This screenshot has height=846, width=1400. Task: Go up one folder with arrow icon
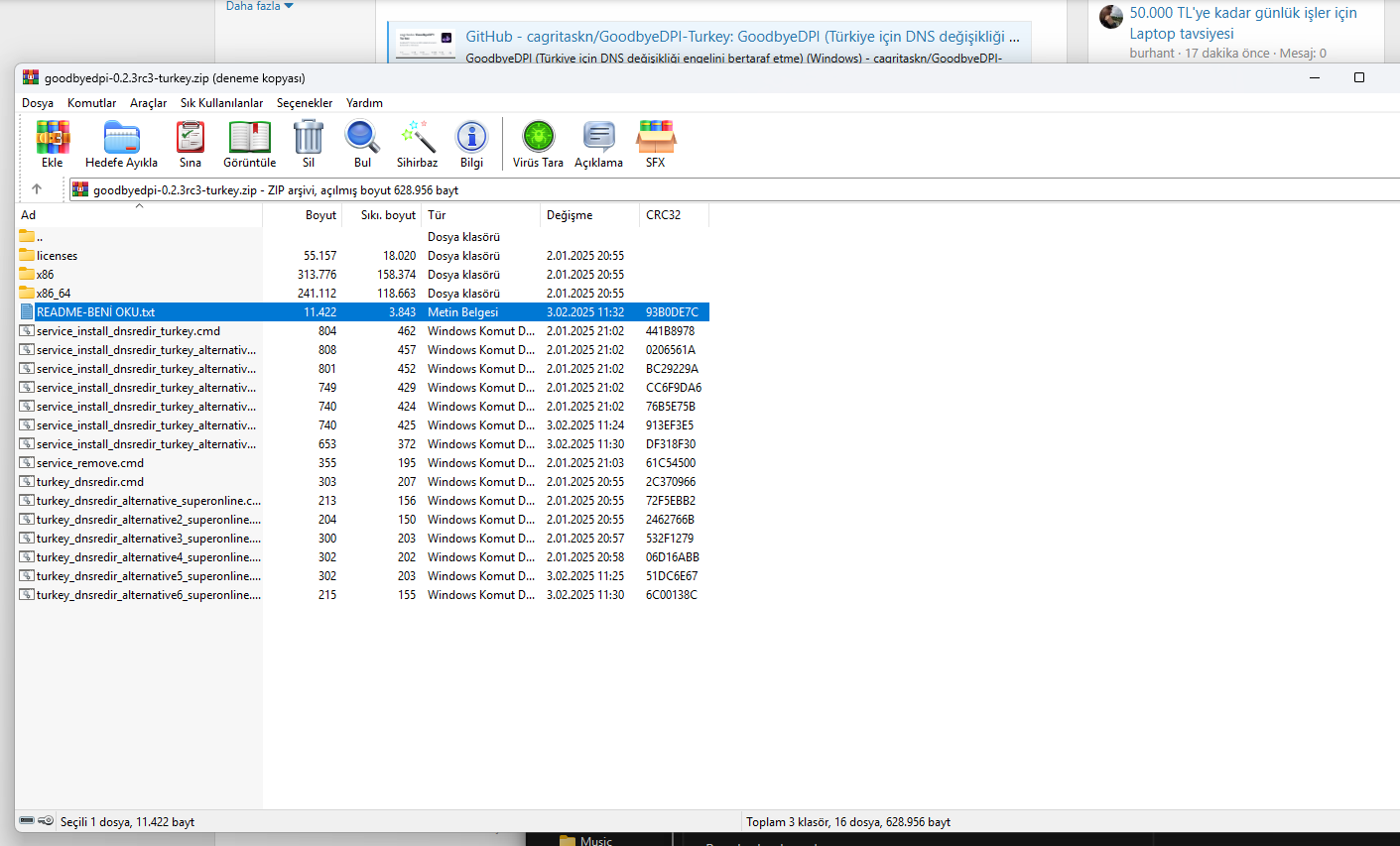pyautogui.click(x=37, y=189)
